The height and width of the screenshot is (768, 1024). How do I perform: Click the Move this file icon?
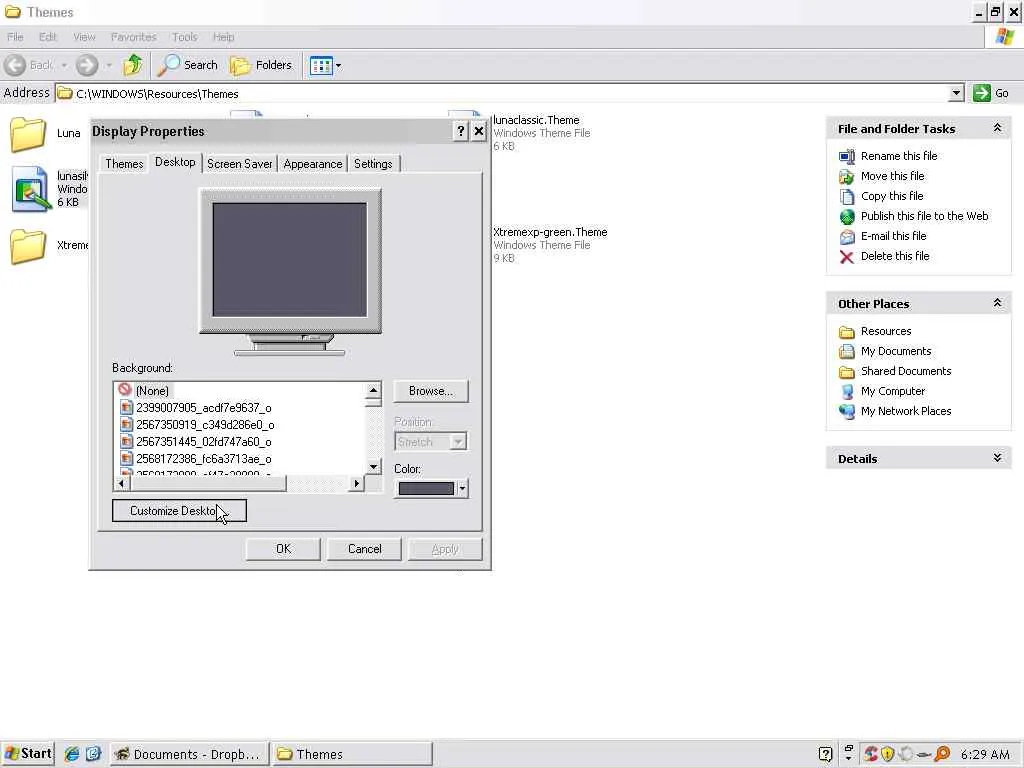click(846, 176)
